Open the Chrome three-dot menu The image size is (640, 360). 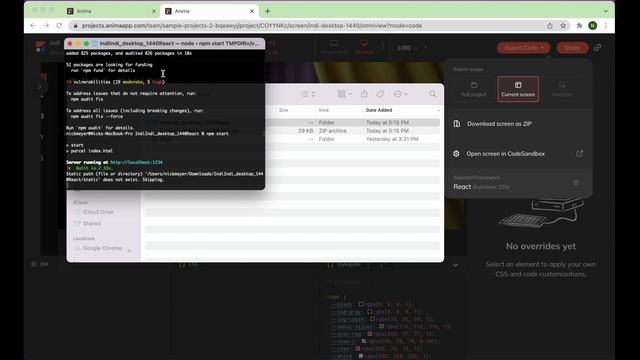coord(606,26)
